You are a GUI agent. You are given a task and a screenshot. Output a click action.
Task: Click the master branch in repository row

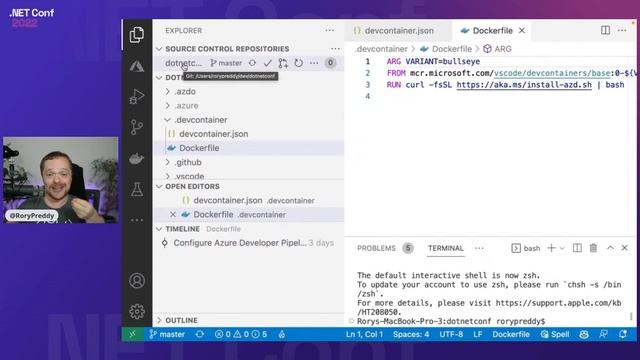point(226,63)
